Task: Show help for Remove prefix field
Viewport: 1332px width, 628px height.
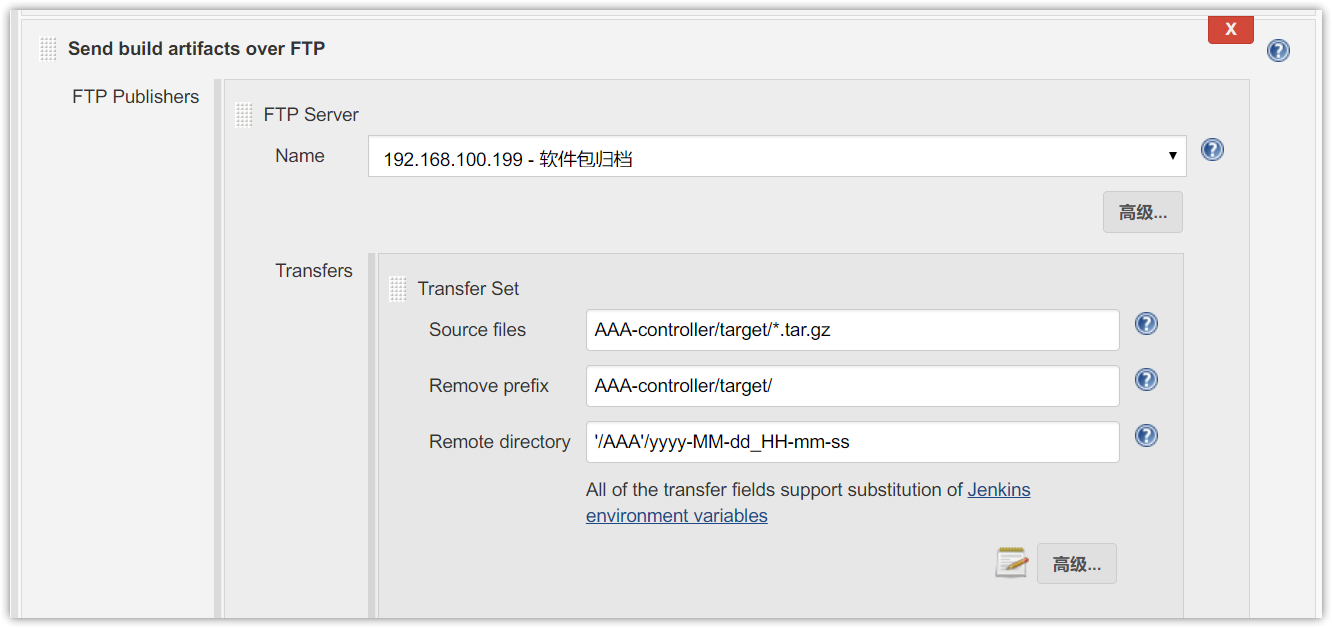Action: [1146, 380]
